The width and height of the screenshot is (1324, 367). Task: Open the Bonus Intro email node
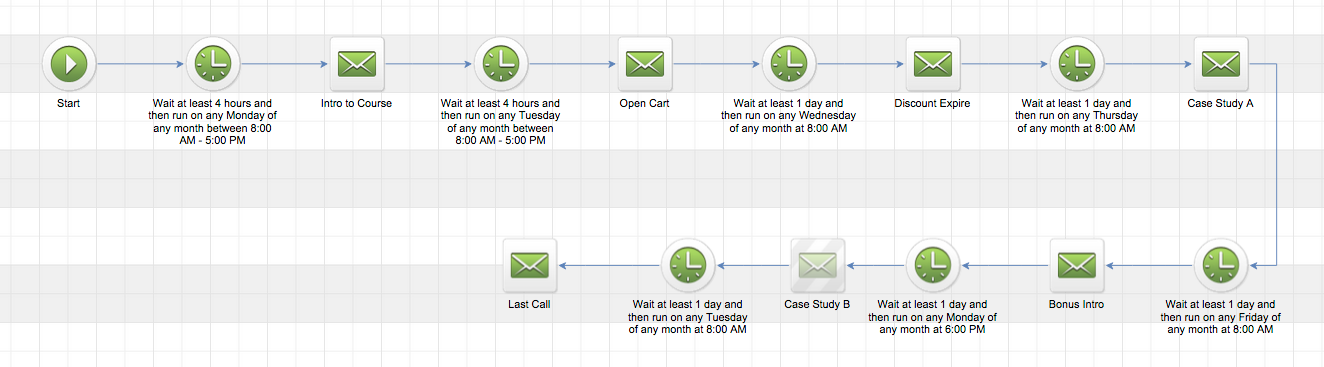pos(1077,265)
